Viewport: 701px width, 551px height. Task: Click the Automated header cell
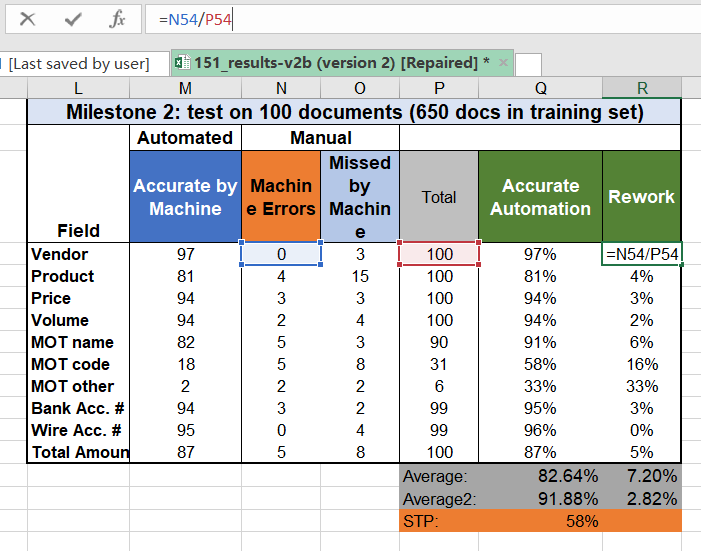pyautogui.click(x=185, y=138)
